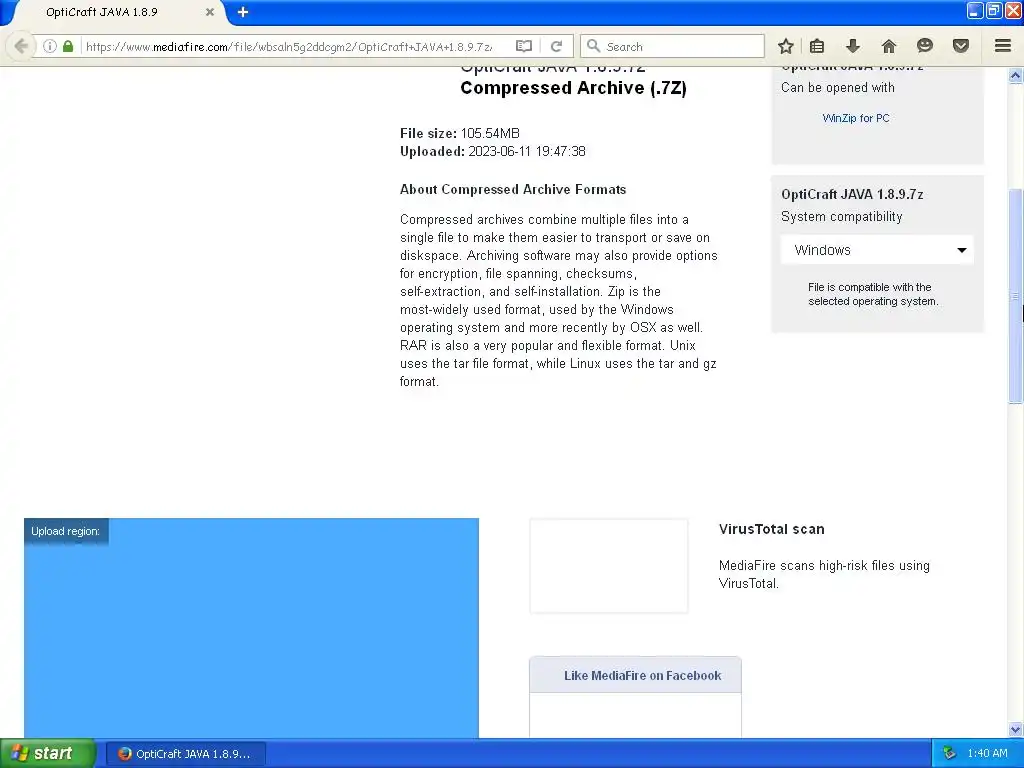Viewport: 1024px width, 768px height.
Task: Click the VirusTotal scan heading
Action: tap(771, 530)
